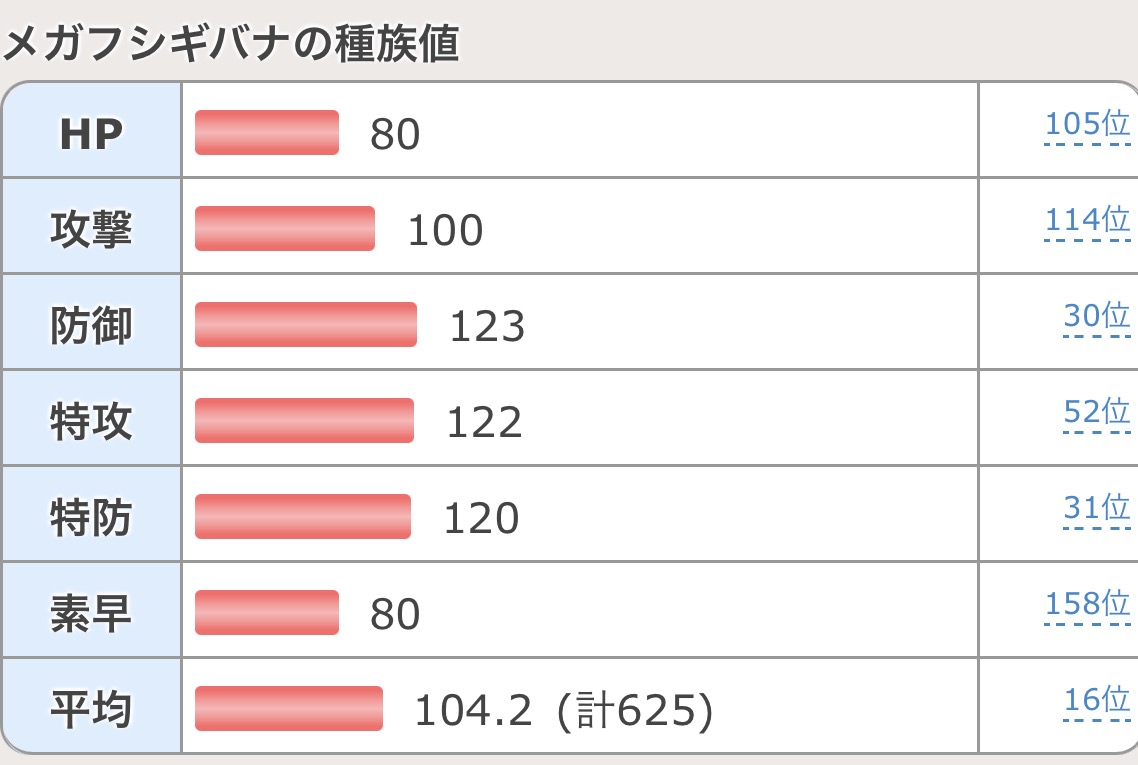
Task: Open the 105位 HP ranking link
Action: 1087,126
